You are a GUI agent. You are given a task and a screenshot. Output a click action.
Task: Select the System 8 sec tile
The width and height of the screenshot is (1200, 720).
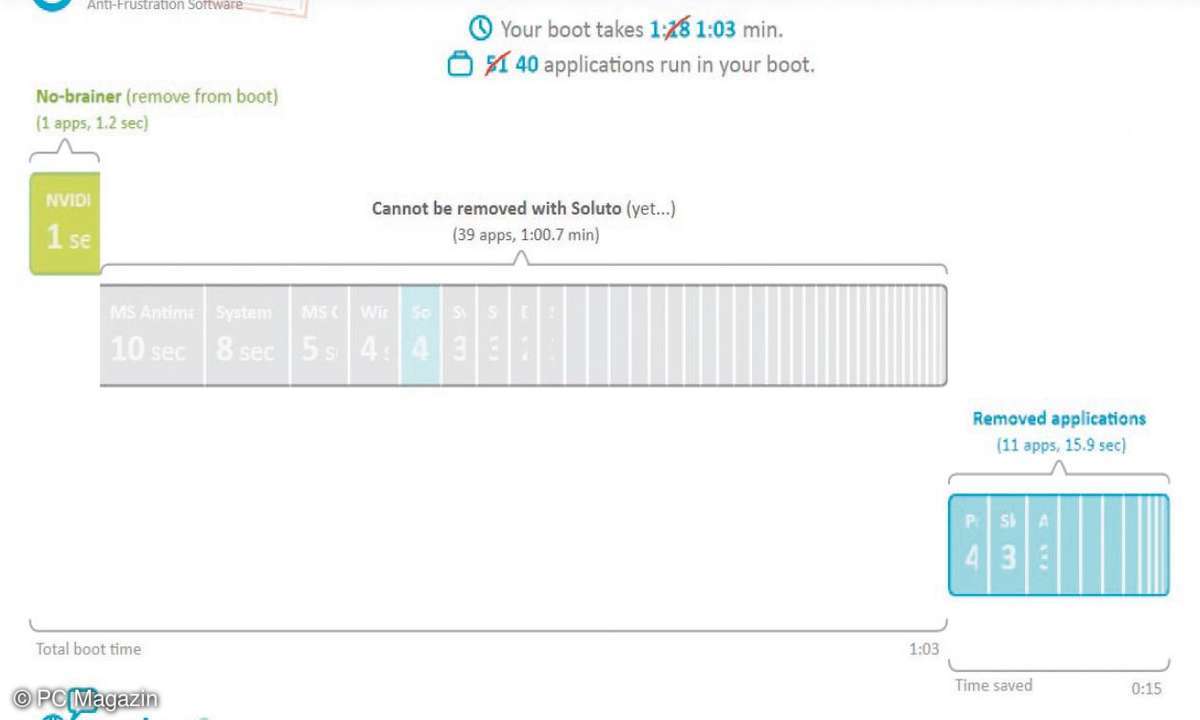(247, 335)
